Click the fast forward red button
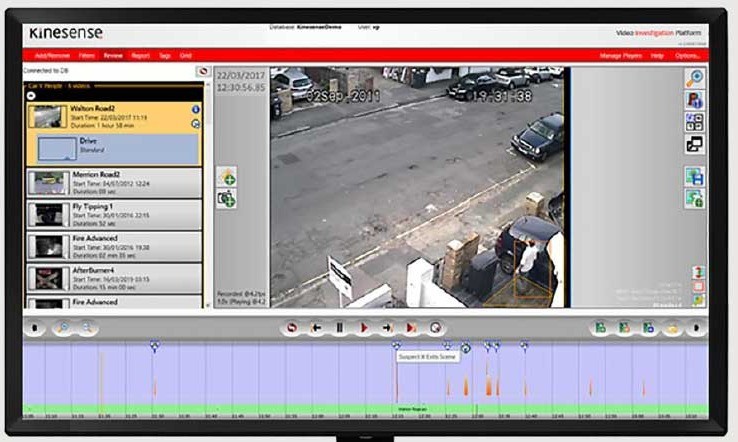 (411, 328)
